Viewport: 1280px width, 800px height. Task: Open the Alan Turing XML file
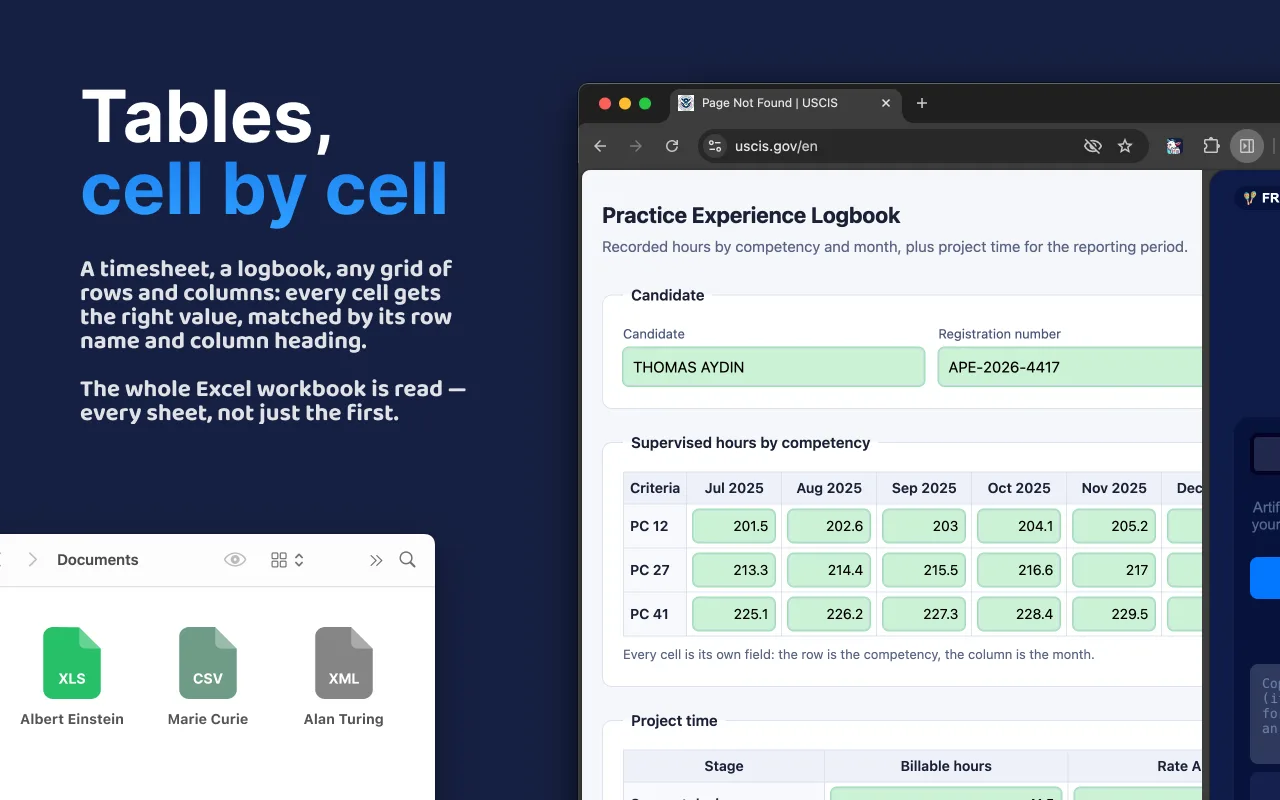[344, 676]
